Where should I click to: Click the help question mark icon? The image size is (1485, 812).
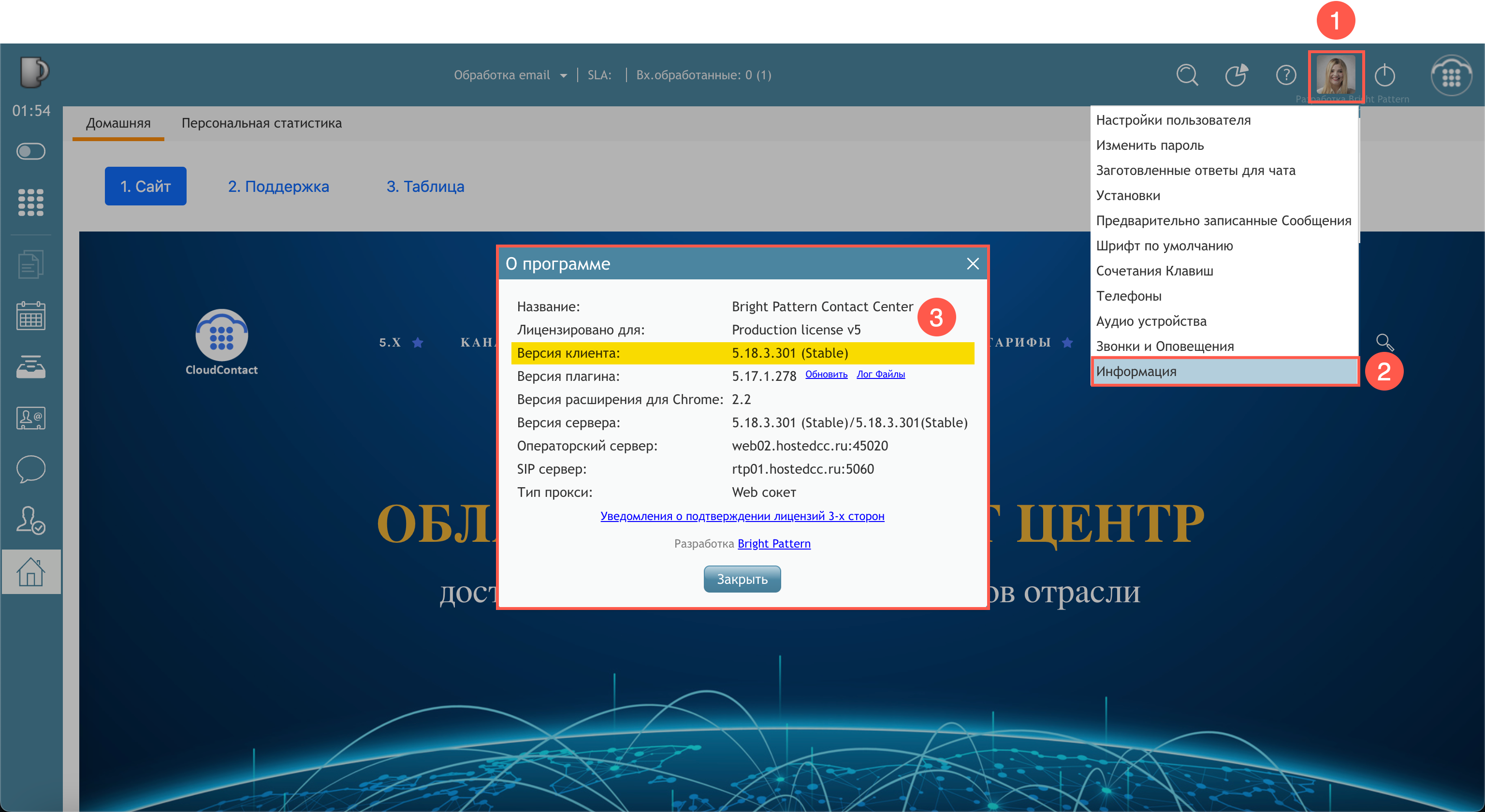pos(1285,75)
